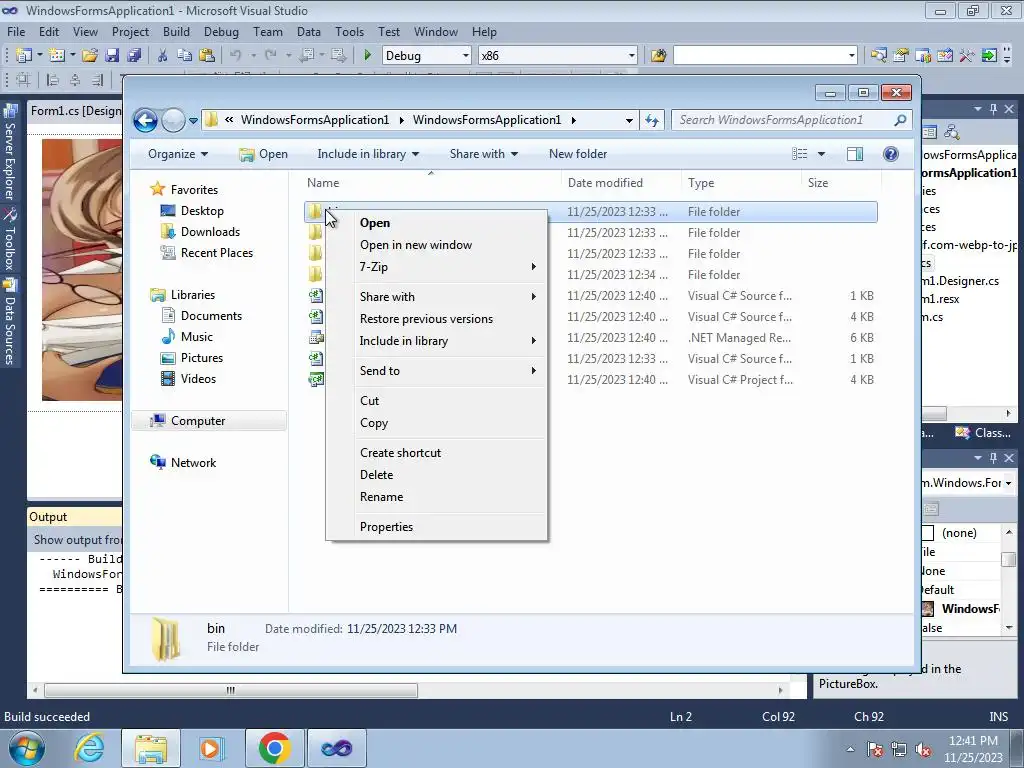Expand Share with toolbar dropdown
1024x768 pixels.
484,154
